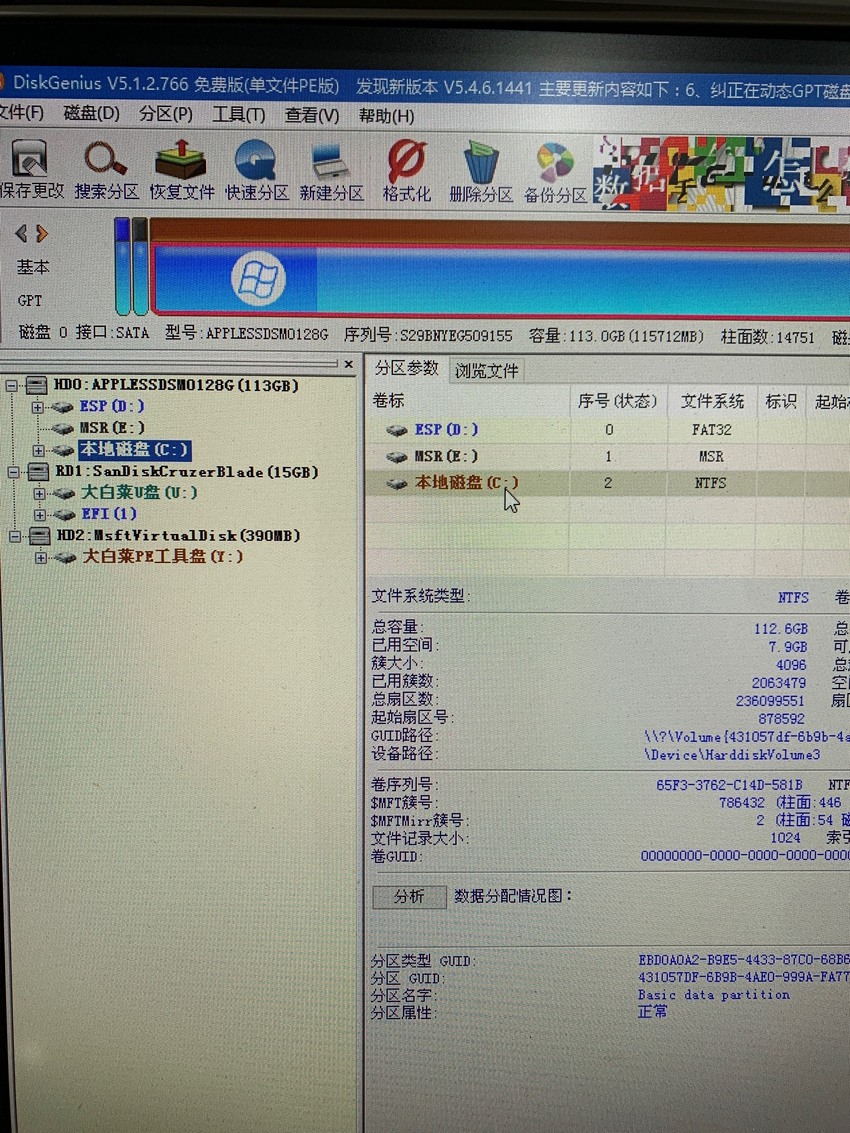Select ESP(D:) row in partition table
Screen dimensions: 850x1133
coord(607,431)
